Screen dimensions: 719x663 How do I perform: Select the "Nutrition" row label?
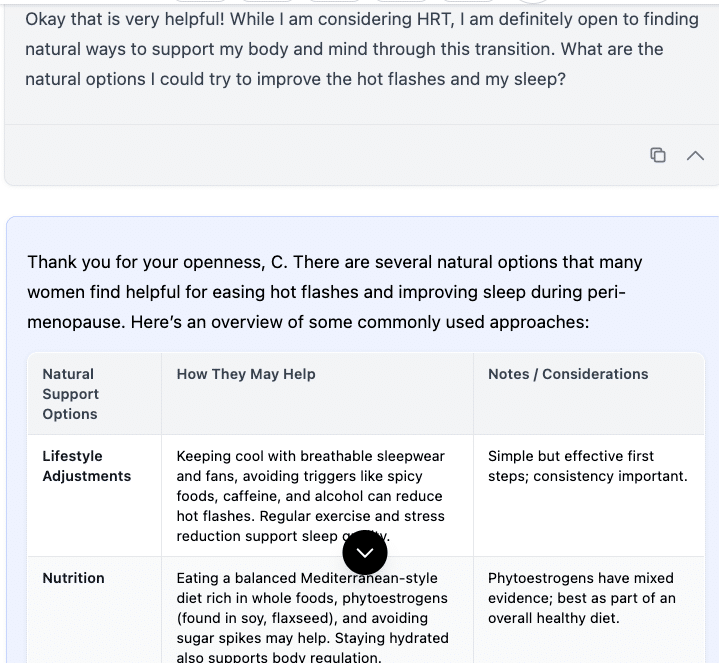click(x=73, y=578)
